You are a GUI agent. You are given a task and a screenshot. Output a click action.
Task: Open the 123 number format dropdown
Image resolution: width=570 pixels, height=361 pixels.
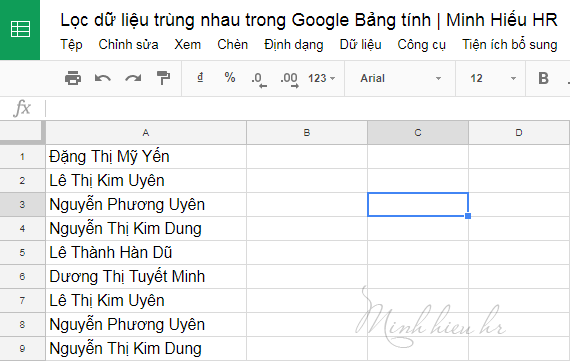[321, 78]
